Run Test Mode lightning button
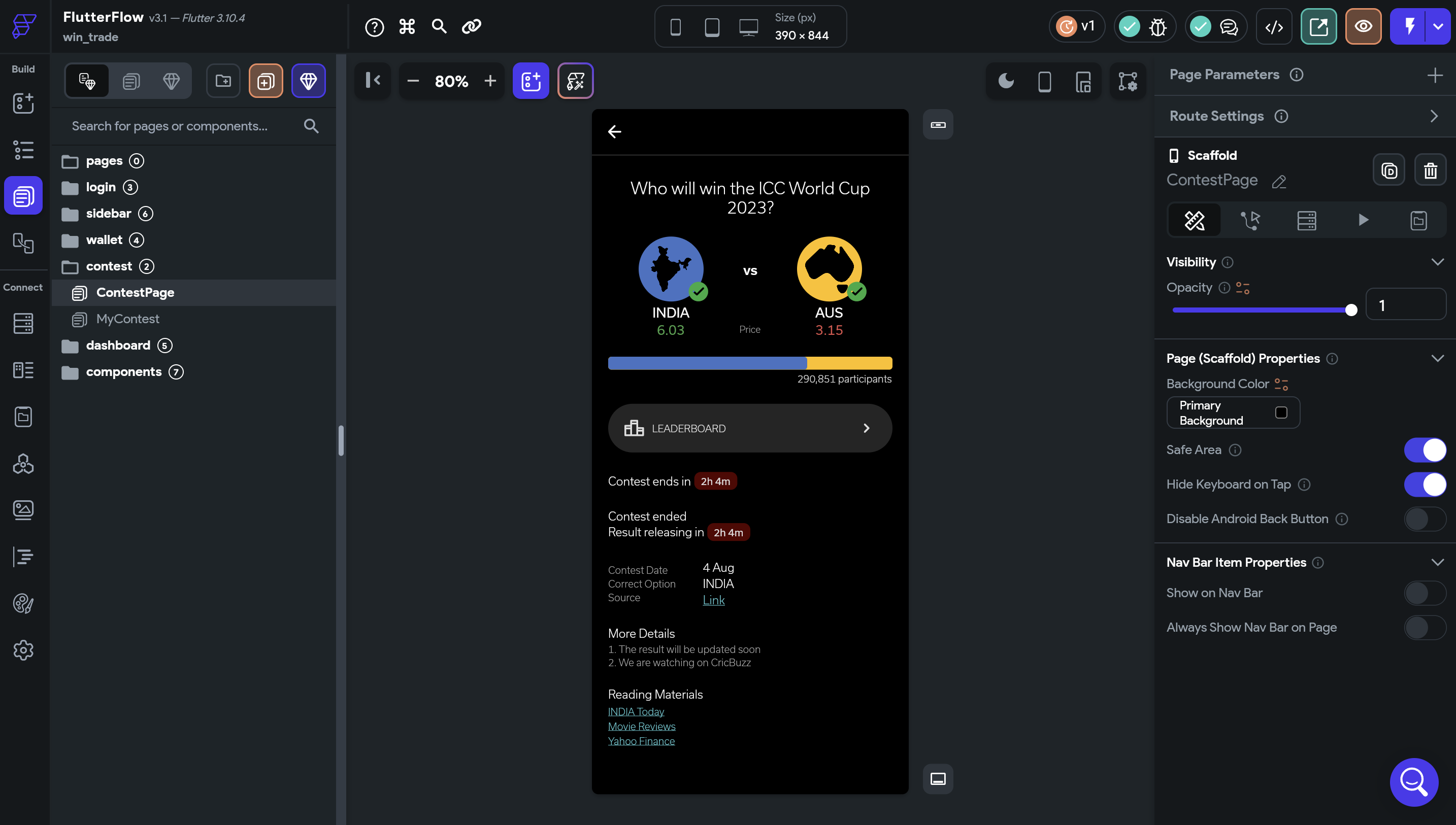Image resolution: width=1456 pixels, height=825 pixels. 1408,26
